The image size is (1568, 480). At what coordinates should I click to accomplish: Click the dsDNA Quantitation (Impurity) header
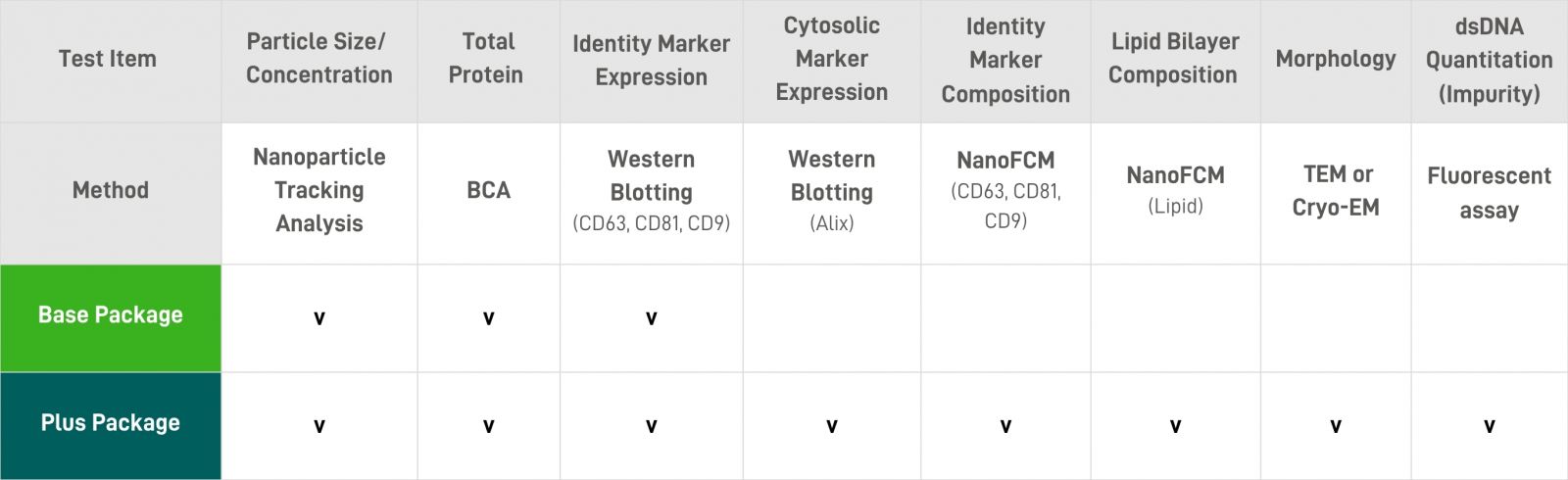click(x=1490, y=61)
